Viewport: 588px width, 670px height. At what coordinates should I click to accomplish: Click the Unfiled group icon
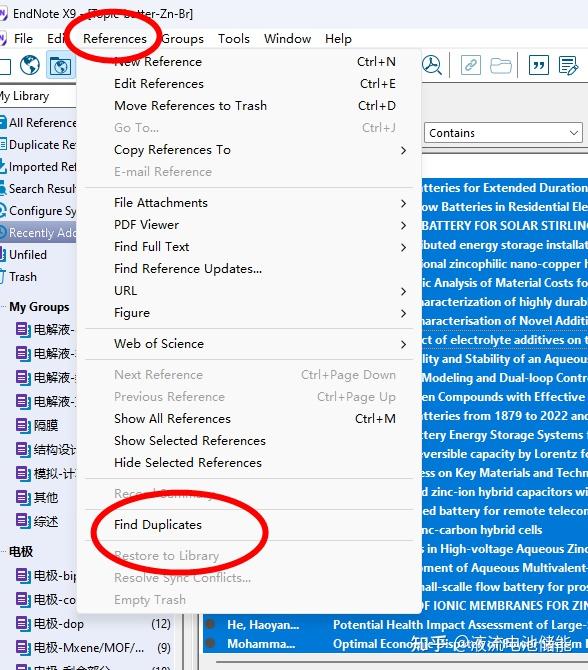(3, 255)
